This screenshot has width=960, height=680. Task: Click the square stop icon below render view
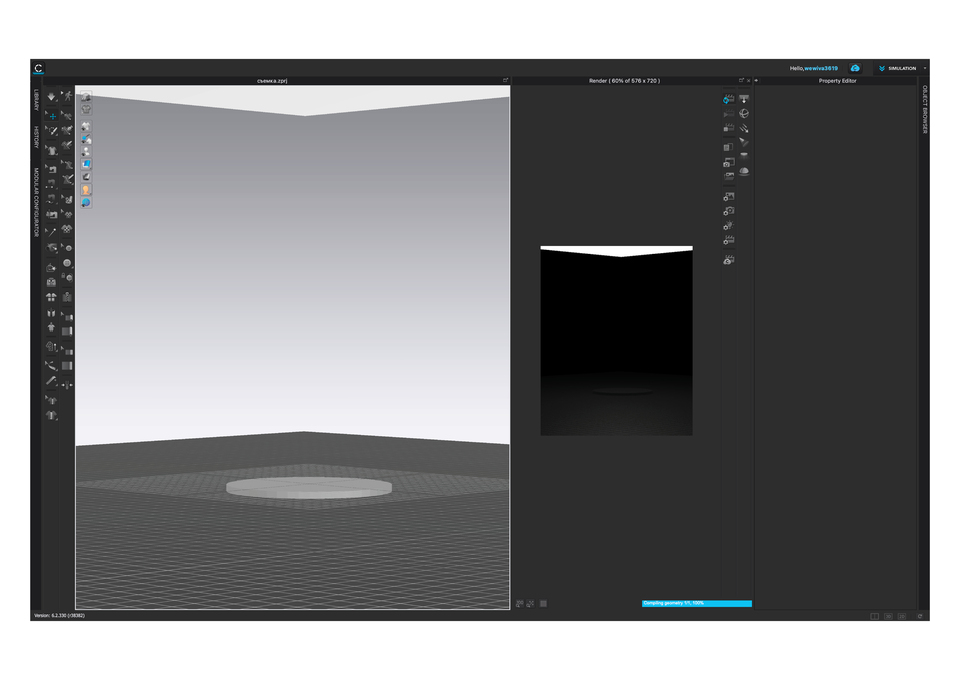pyautogui.click(x=543, y=603)
